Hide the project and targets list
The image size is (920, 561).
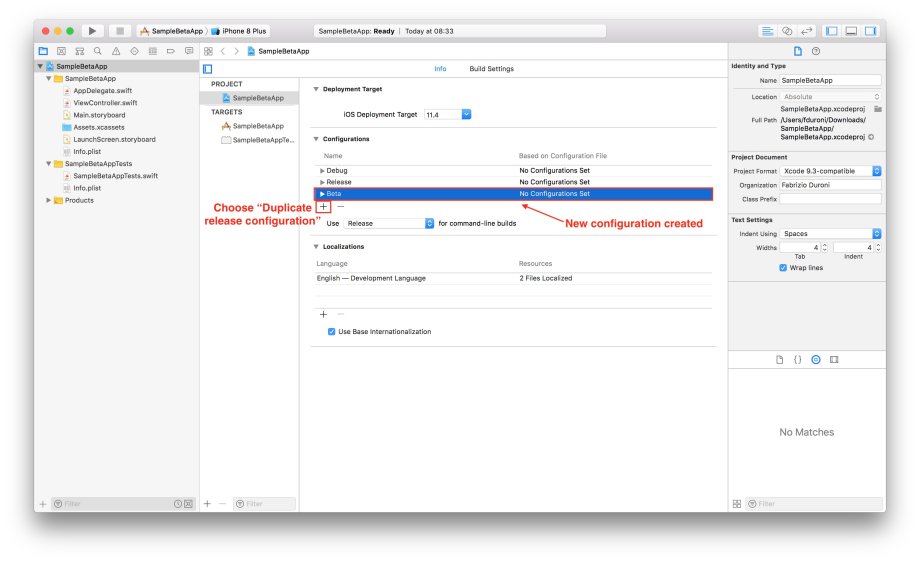tap(208, 69)
